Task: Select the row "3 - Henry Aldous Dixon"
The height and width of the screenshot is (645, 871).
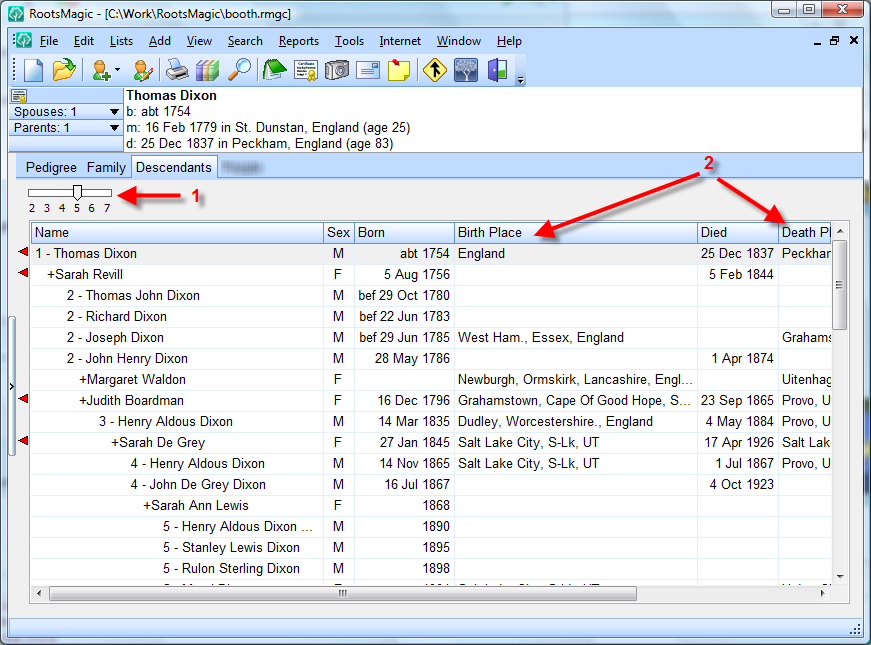Action: point(431,422)
